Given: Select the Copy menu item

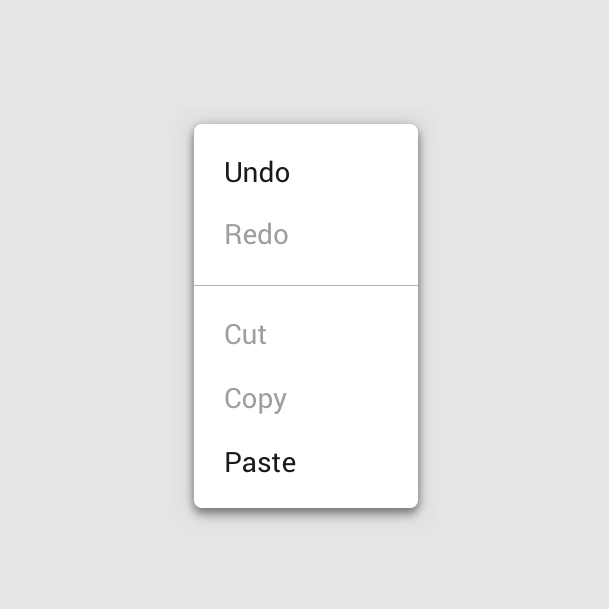Looking at the screenshot, I should 255,398.
